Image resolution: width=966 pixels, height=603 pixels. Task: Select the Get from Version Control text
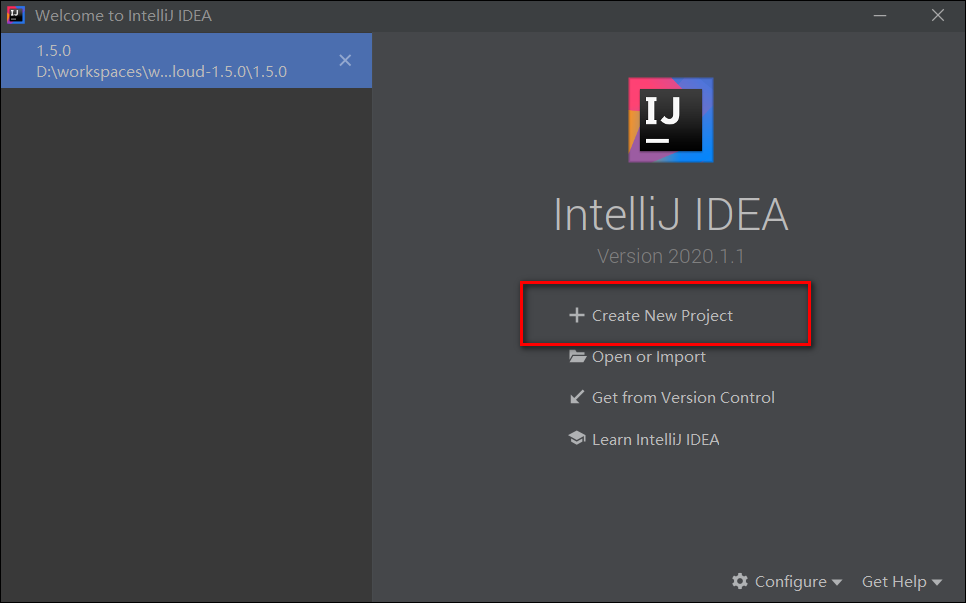tap(683, 397)
